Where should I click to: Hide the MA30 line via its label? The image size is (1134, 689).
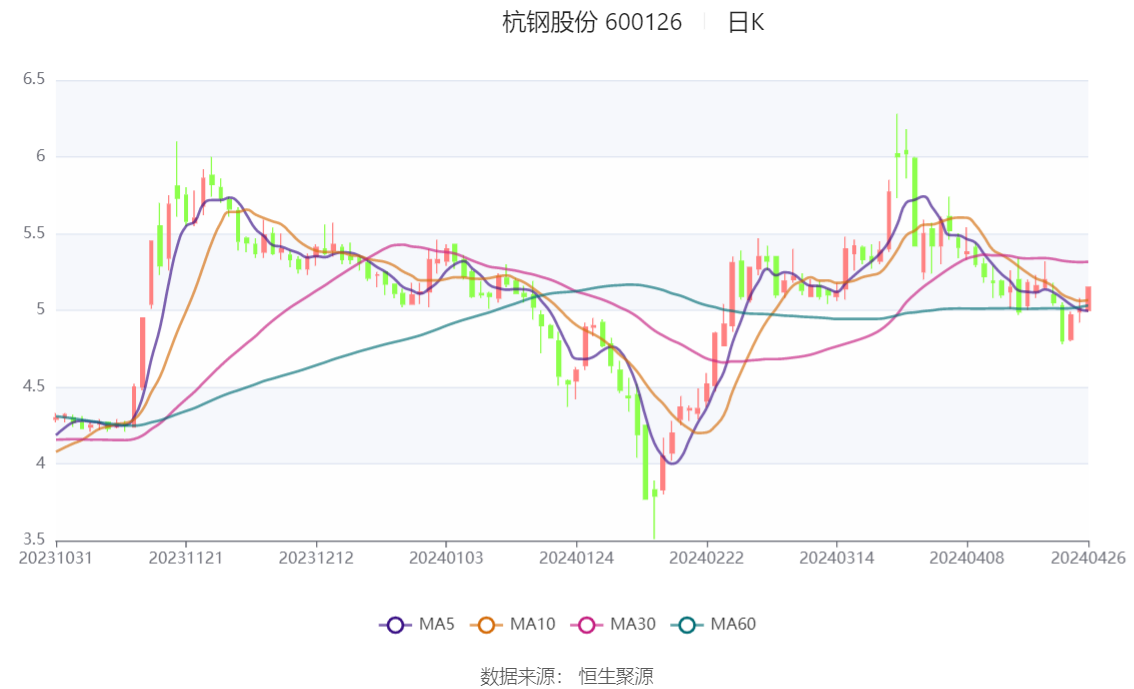pos(633,624)
